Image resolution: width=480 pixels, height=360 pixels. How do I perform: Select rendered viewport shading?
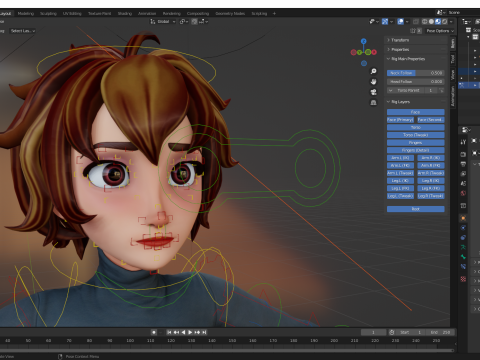tap(445, 21)
